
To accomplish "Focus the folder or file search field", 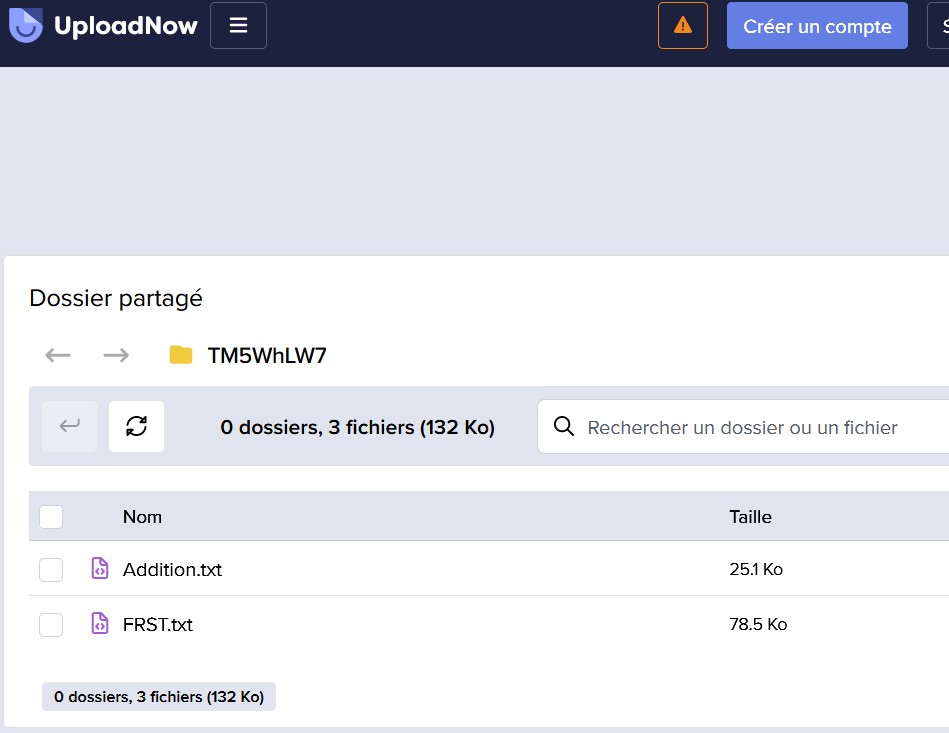I will (x=743, y=427).
